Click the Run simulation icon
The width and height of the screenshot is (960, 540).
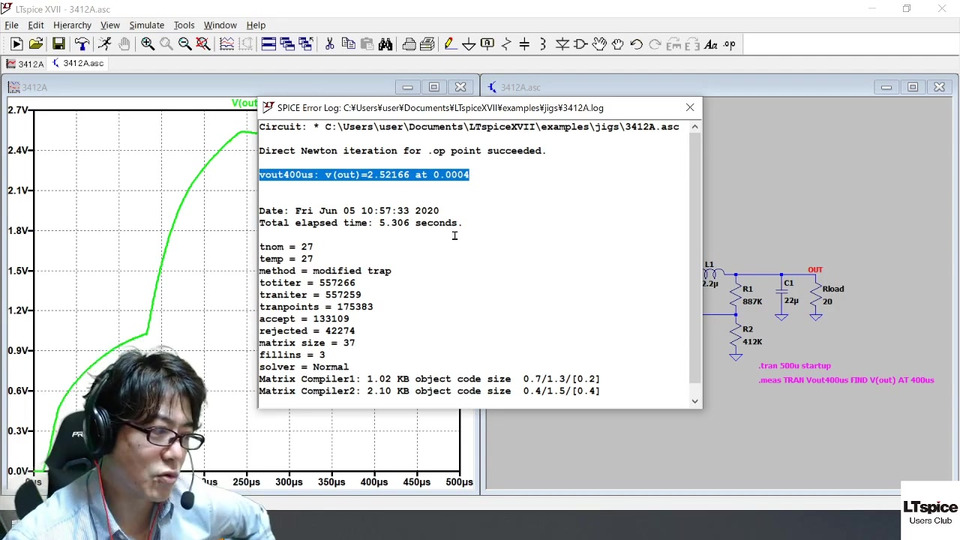pyautogui.click(x=17, y=44)
